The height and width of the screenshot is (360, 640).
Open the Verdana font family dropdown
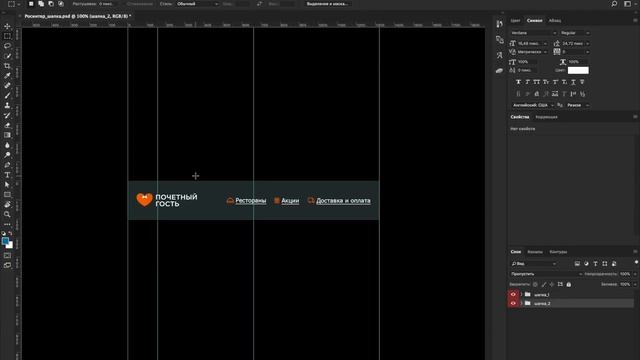coord(533,33)
